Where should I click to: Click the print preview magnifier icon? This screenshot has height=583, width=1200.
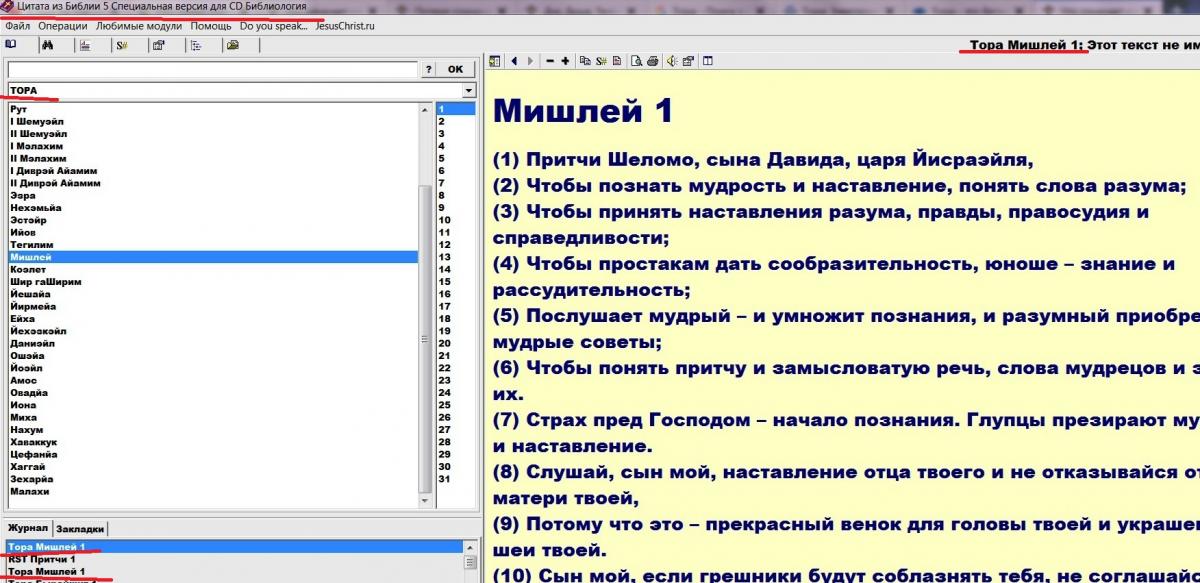pos(636,61)
